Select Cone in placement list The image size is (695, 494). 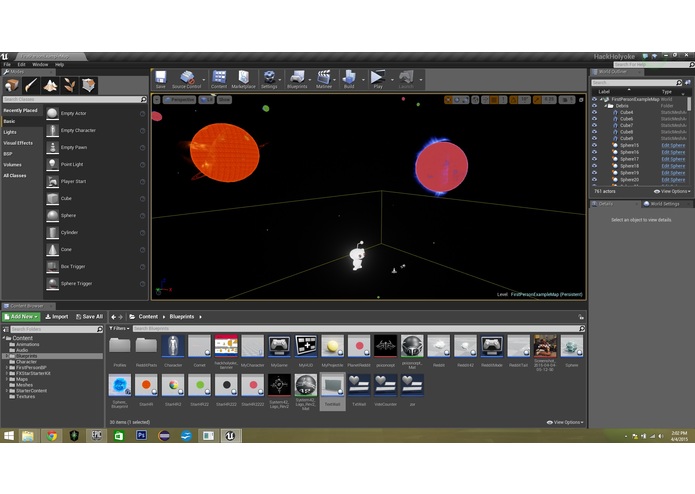click(x=96, y=249)
